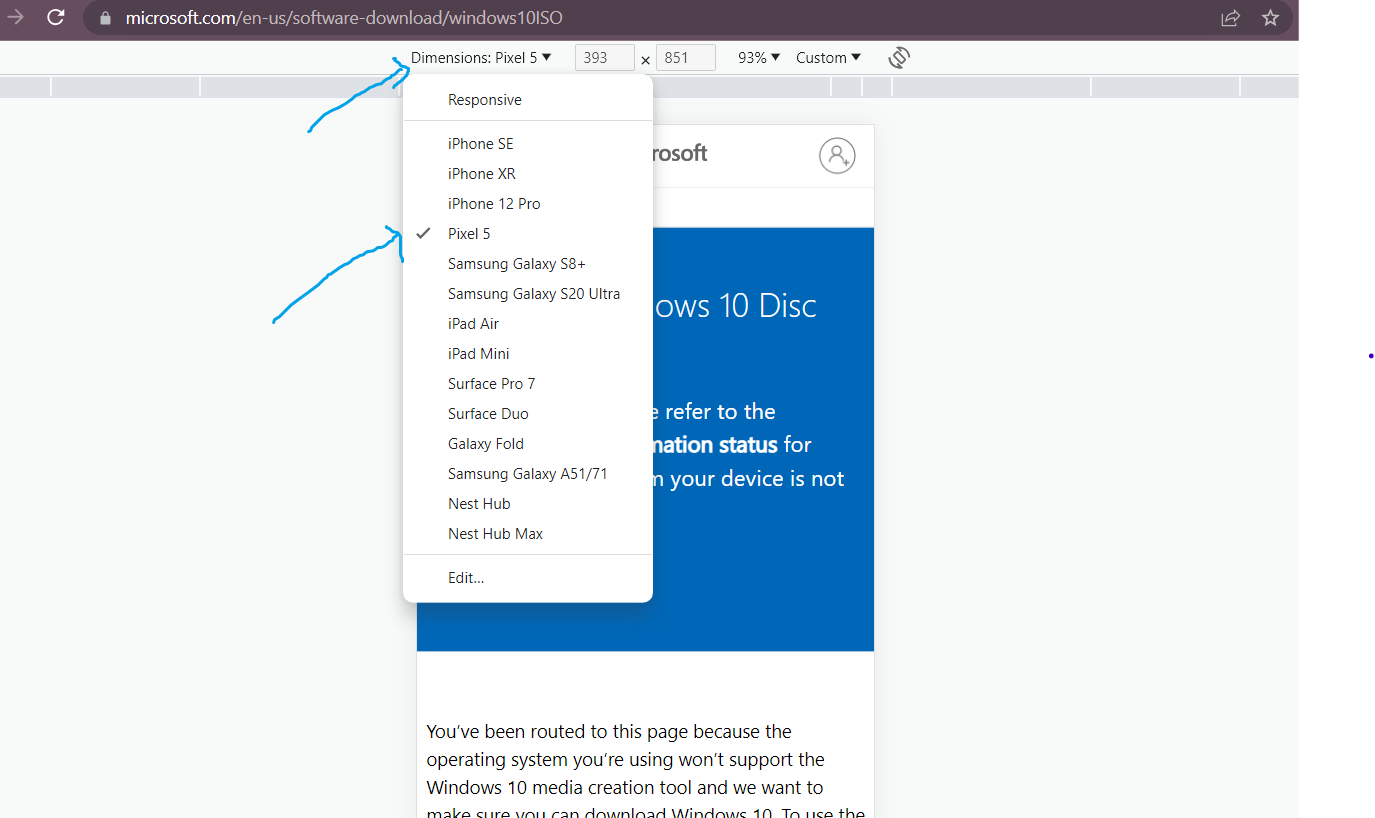1375x818 pixels.
Task: Bookmark this page with the star icon
Action: (1270, 18)
